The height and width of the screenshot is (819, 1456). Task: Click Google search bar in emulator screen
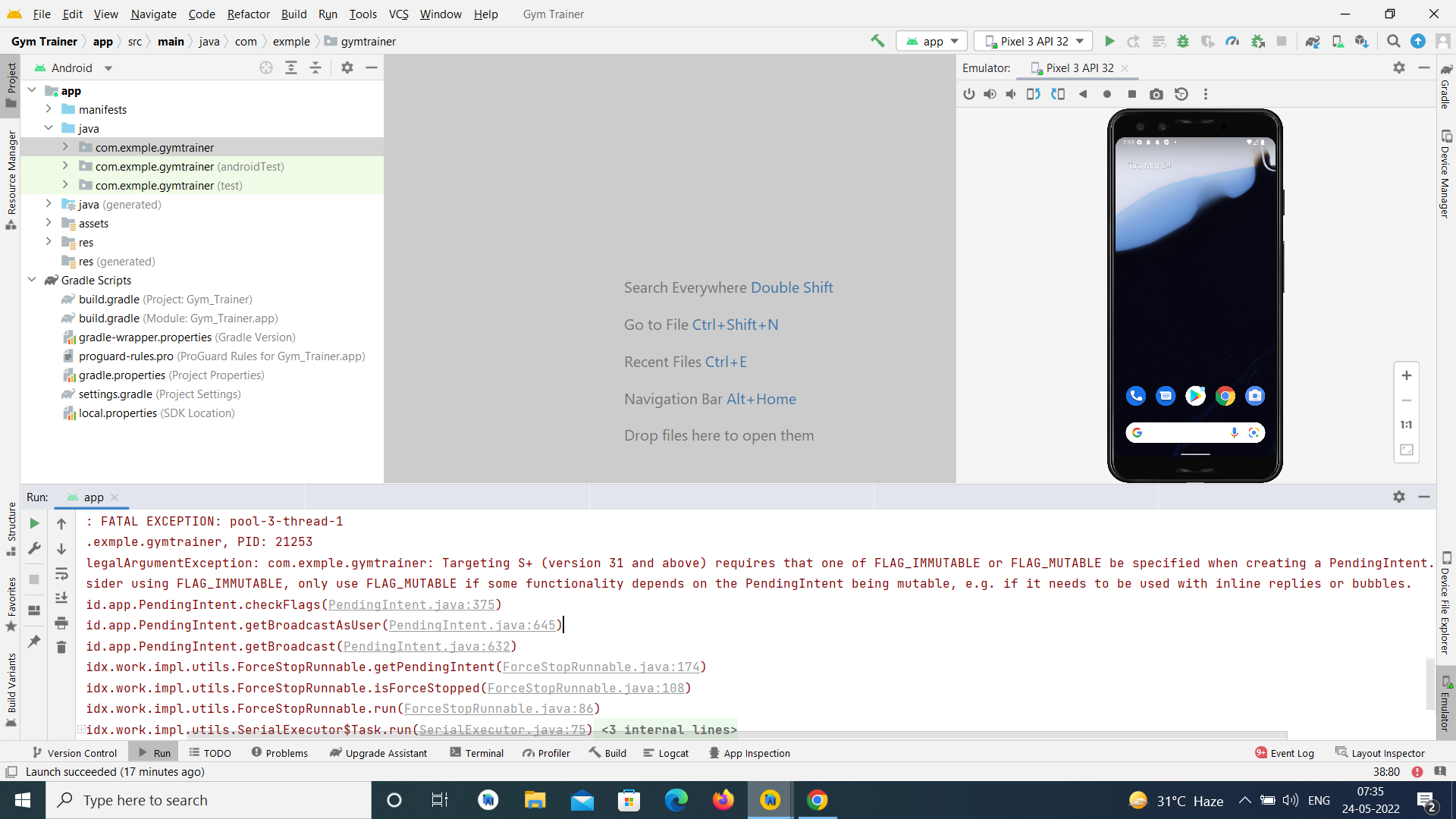tap(1195, 432)
